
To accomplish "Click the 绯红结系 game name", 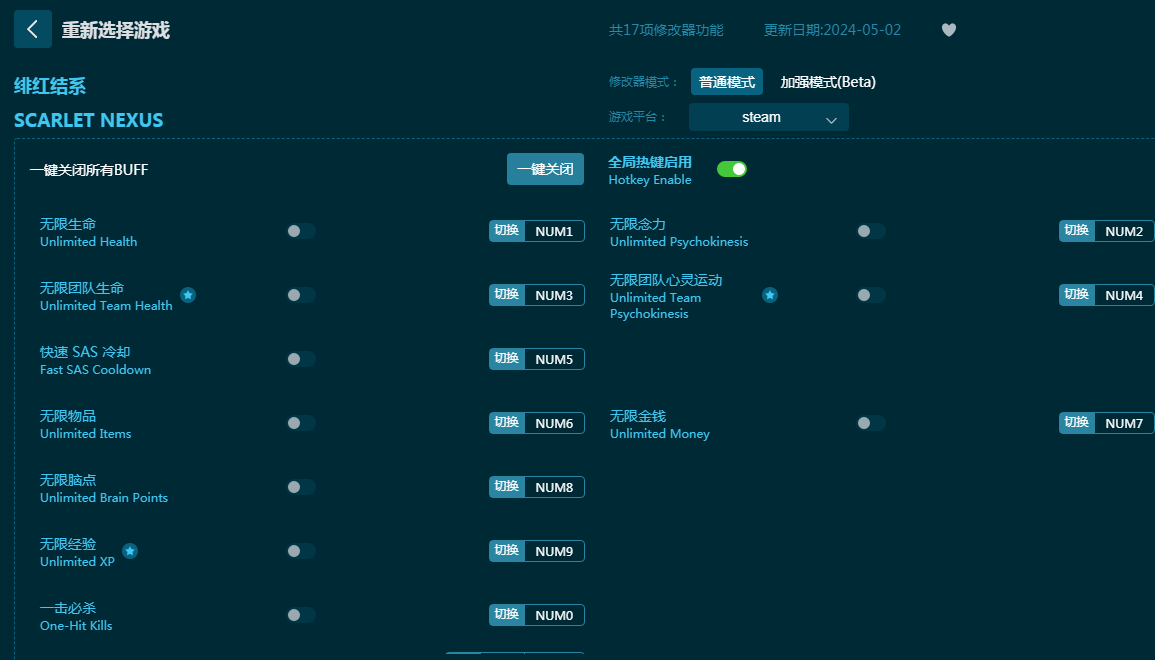I will 50,86.
